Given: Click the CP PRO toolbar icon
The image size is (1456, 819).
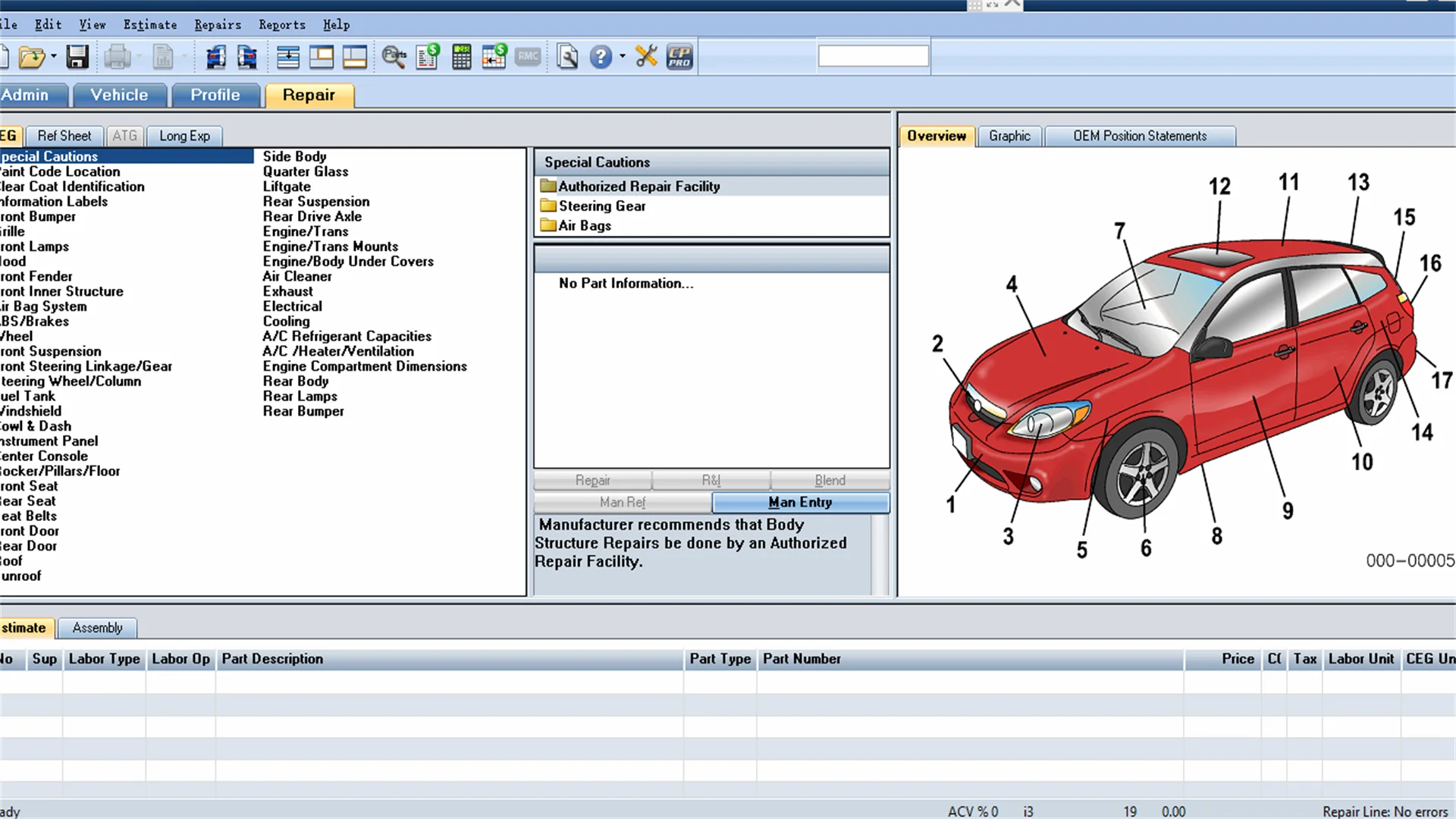Looking at the screenshot, I should pyautogui.click(x=679, y=57).
